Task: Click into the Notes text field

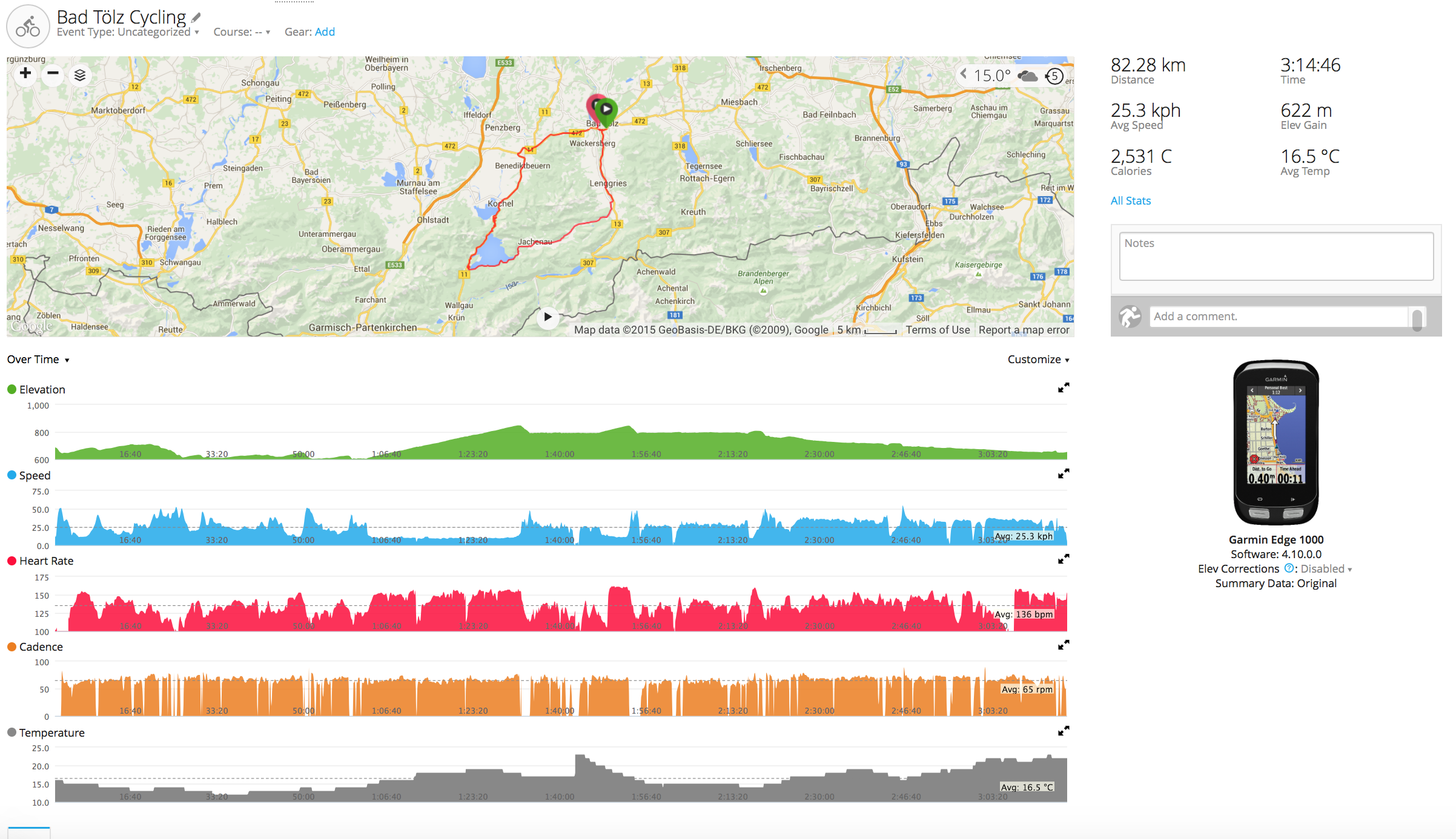Action: click(1276, 257)
